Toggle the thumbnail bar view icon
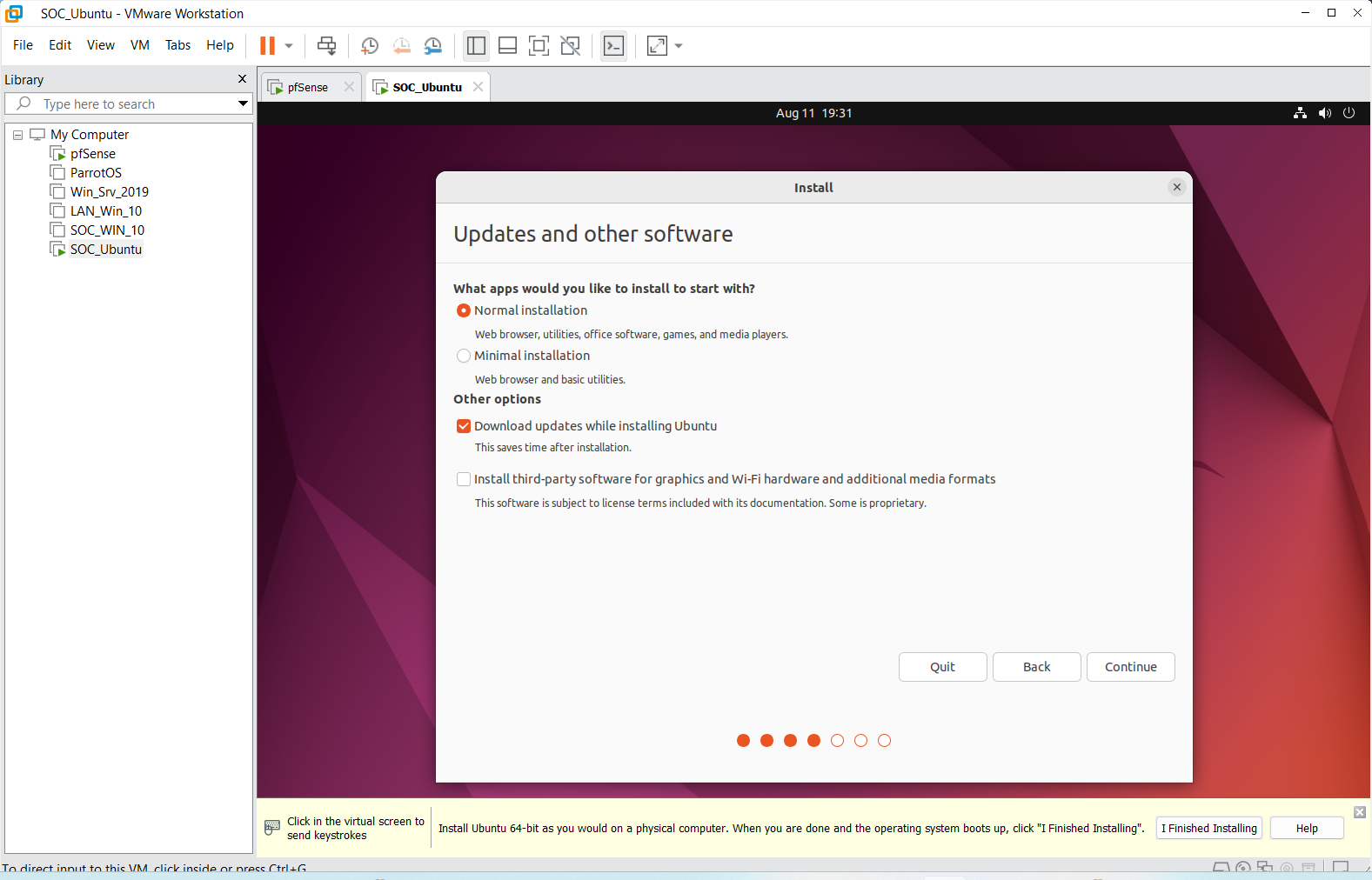1372x880 pixels. (x=507, y=45)
